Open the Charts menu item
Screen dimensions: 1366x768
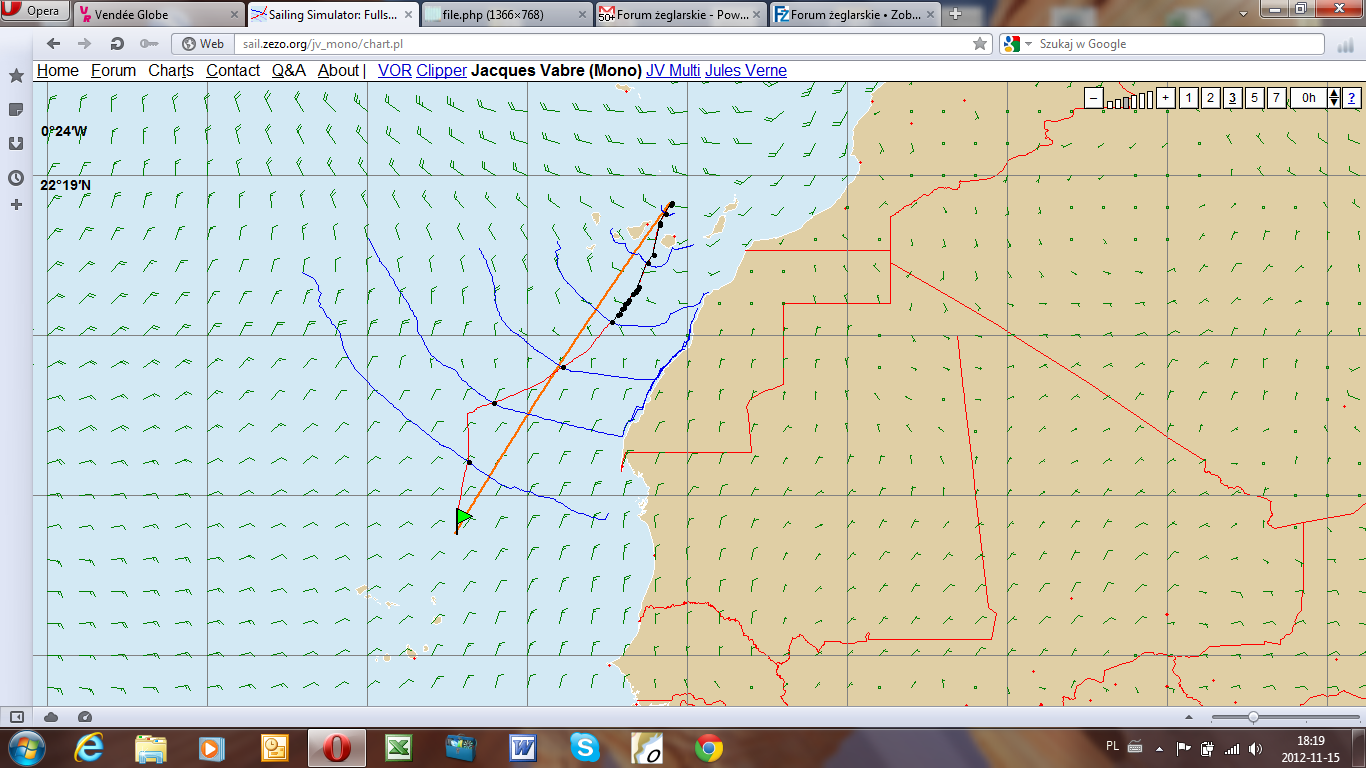171,71
